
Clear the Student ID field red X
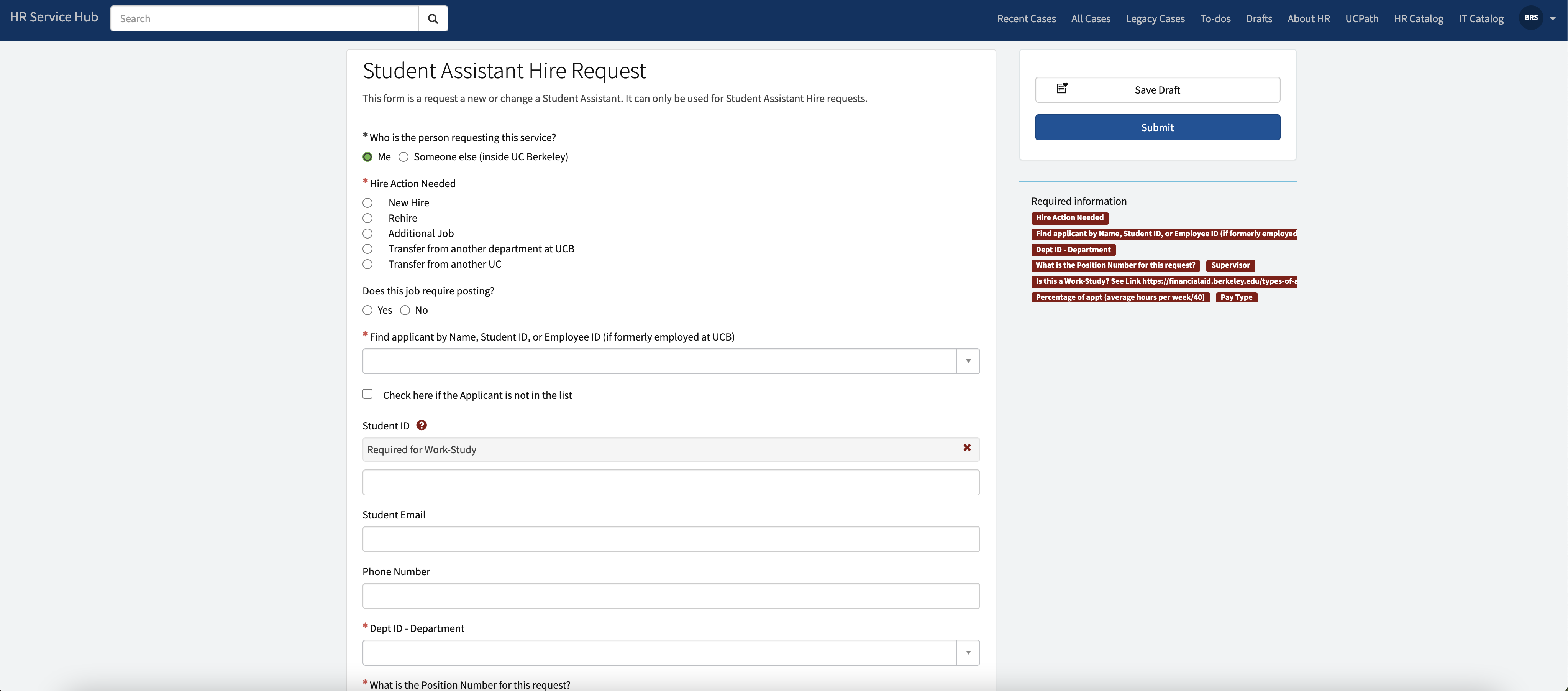coord(967,448)
